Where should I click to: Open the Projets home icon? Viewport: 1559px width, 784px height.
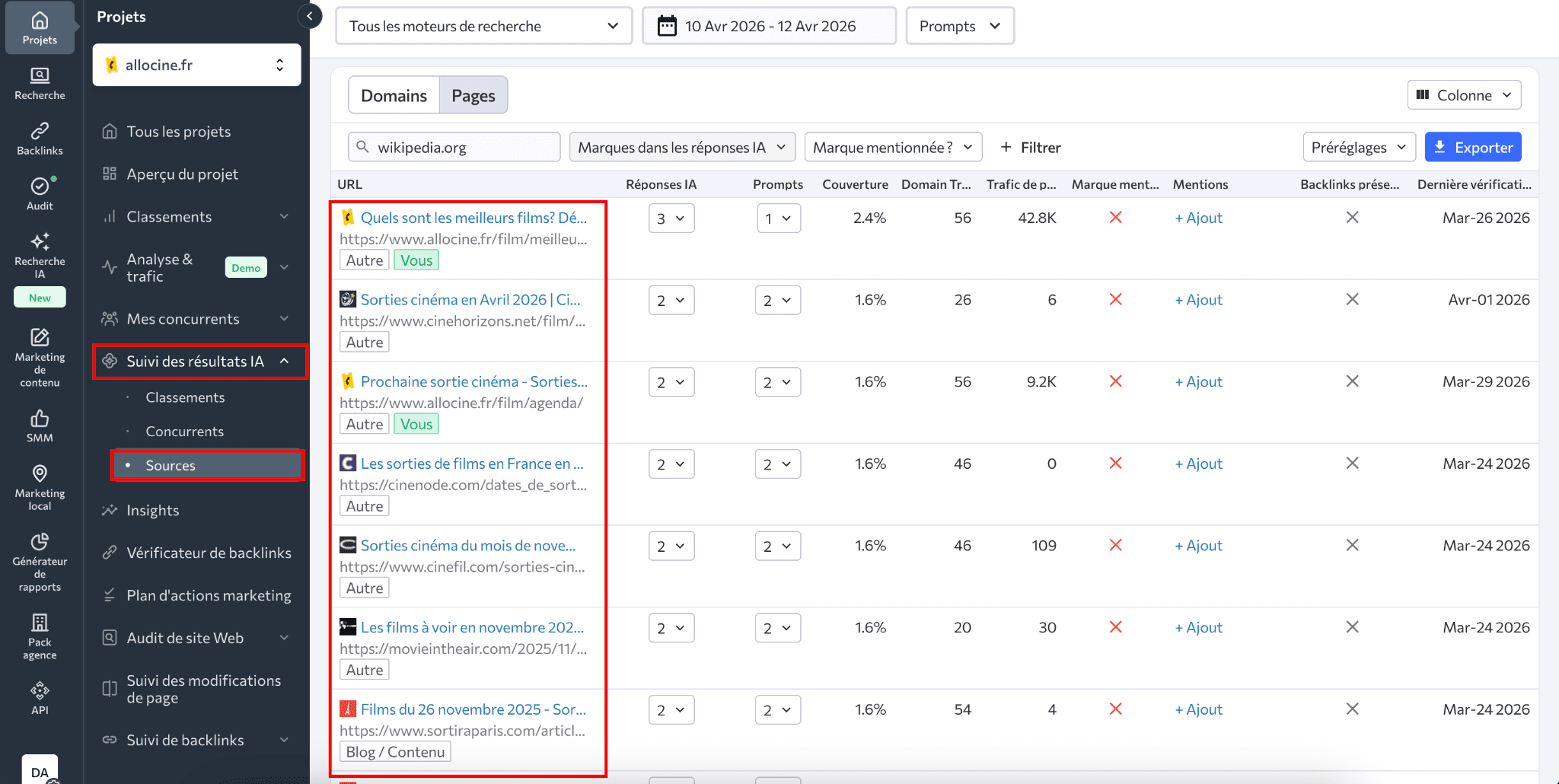pos(40,21)
